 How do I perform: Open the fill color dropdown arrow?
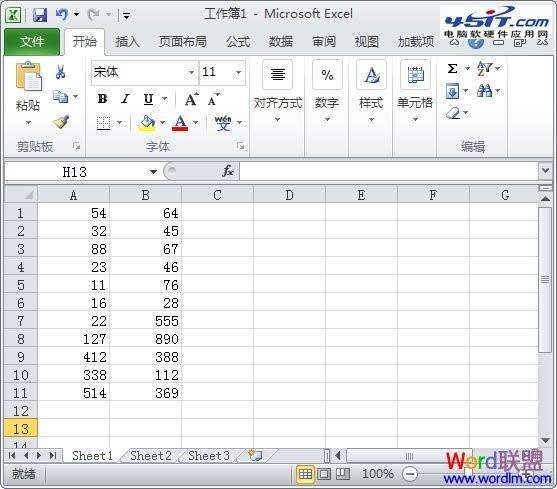coord(162,123)
